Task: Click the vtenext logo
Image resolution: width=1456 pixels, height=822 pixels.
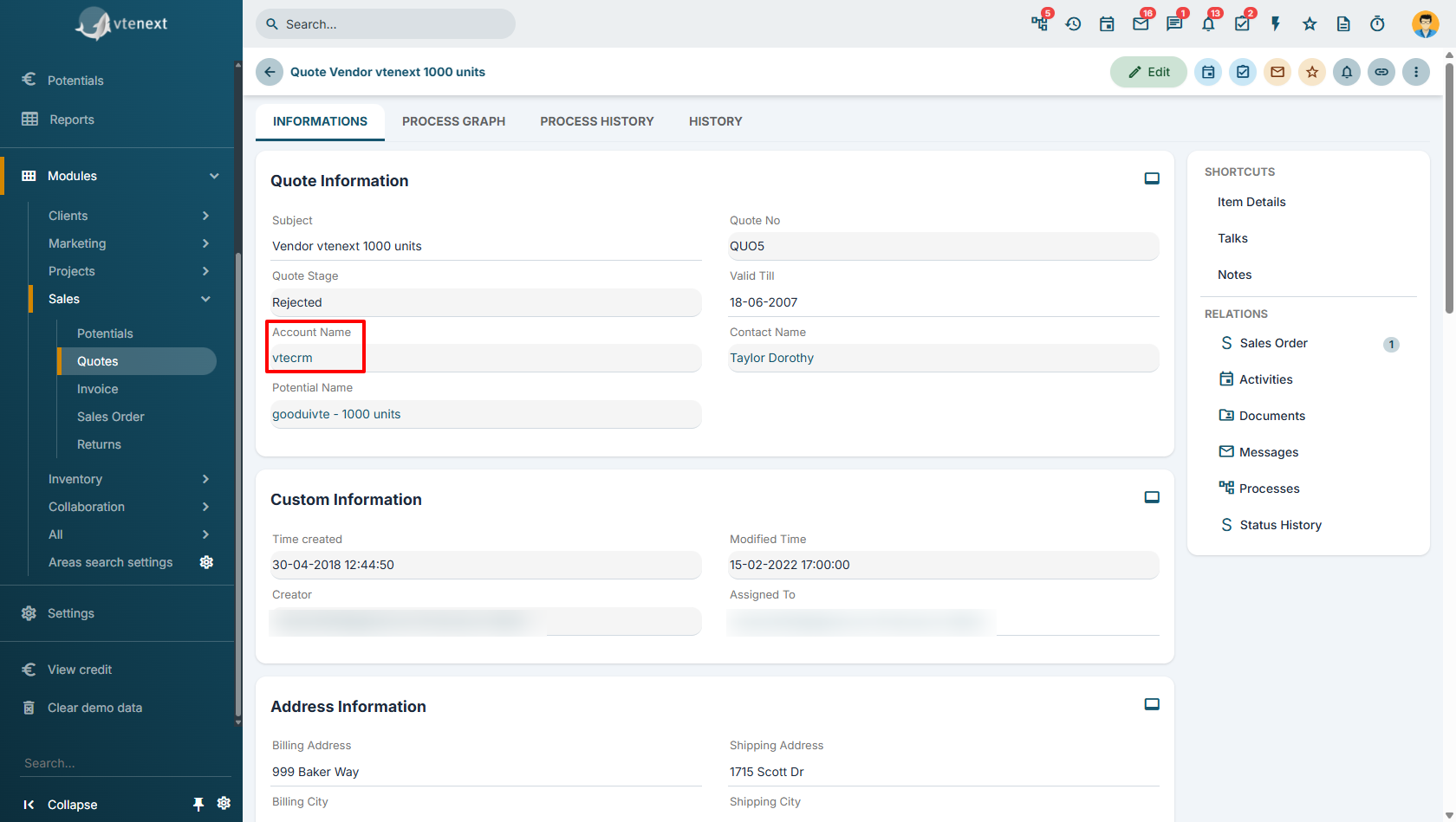Action: click(x=121, y=24)
